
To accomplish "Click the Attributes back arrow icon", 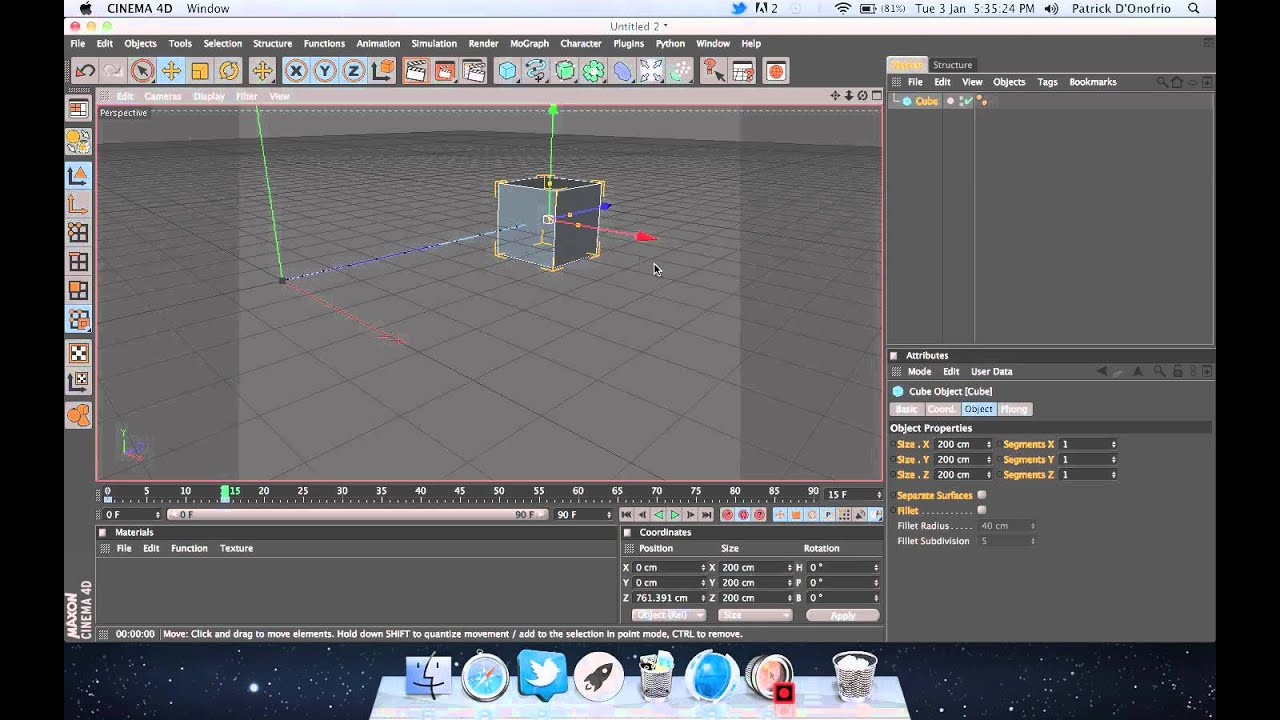I will (1102, 372).
